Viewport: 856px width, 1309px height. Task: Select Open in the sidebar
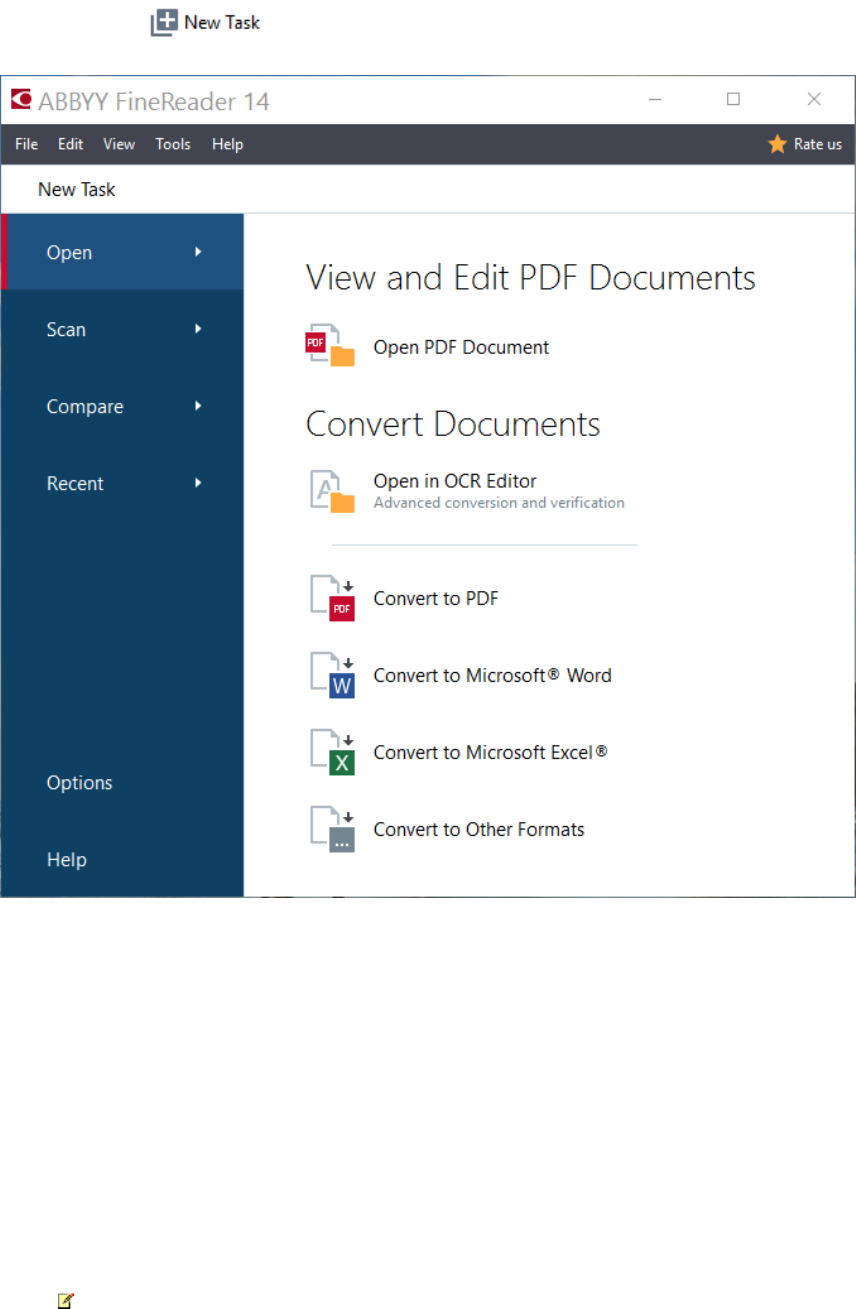pyautogui.click(x=123, y=252)
